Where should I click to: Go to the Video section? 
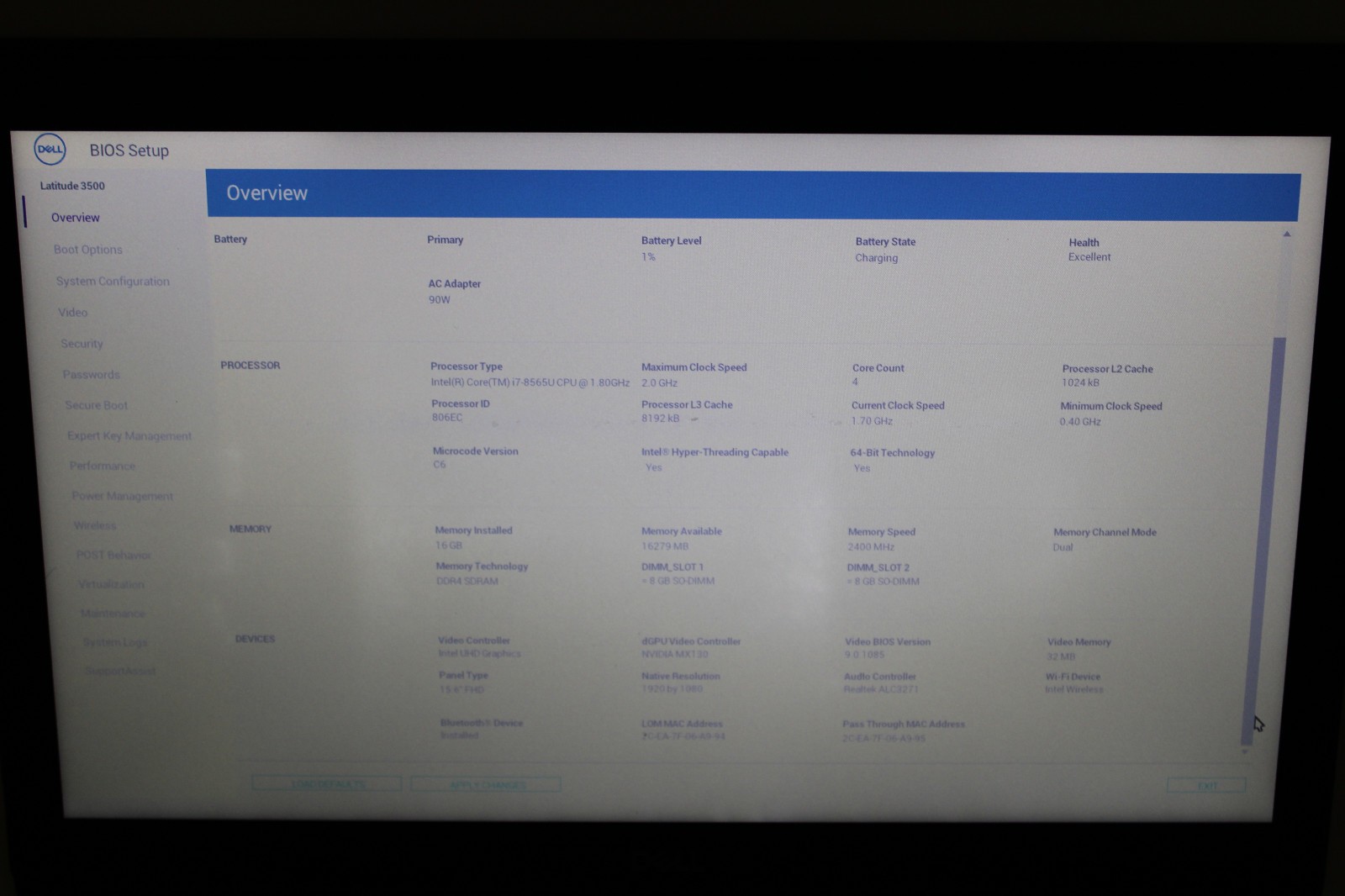click(x=72, y=313)
